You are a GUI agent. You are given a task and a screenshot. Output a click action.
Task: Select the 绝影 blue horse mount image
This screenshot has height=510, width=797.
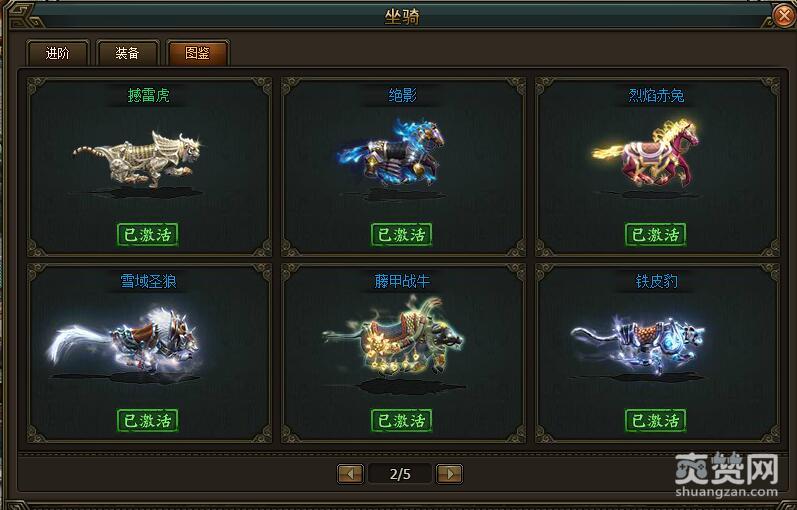coord(390,151)
